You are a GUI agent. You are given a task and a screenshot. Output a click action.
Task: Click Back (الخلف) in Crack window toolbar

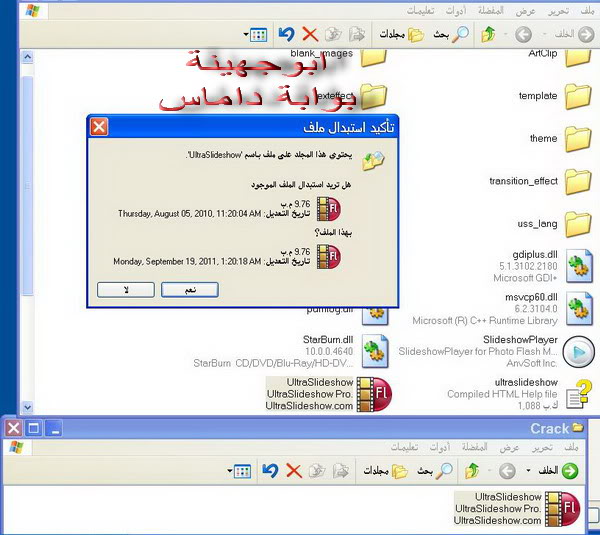point(559,471)
